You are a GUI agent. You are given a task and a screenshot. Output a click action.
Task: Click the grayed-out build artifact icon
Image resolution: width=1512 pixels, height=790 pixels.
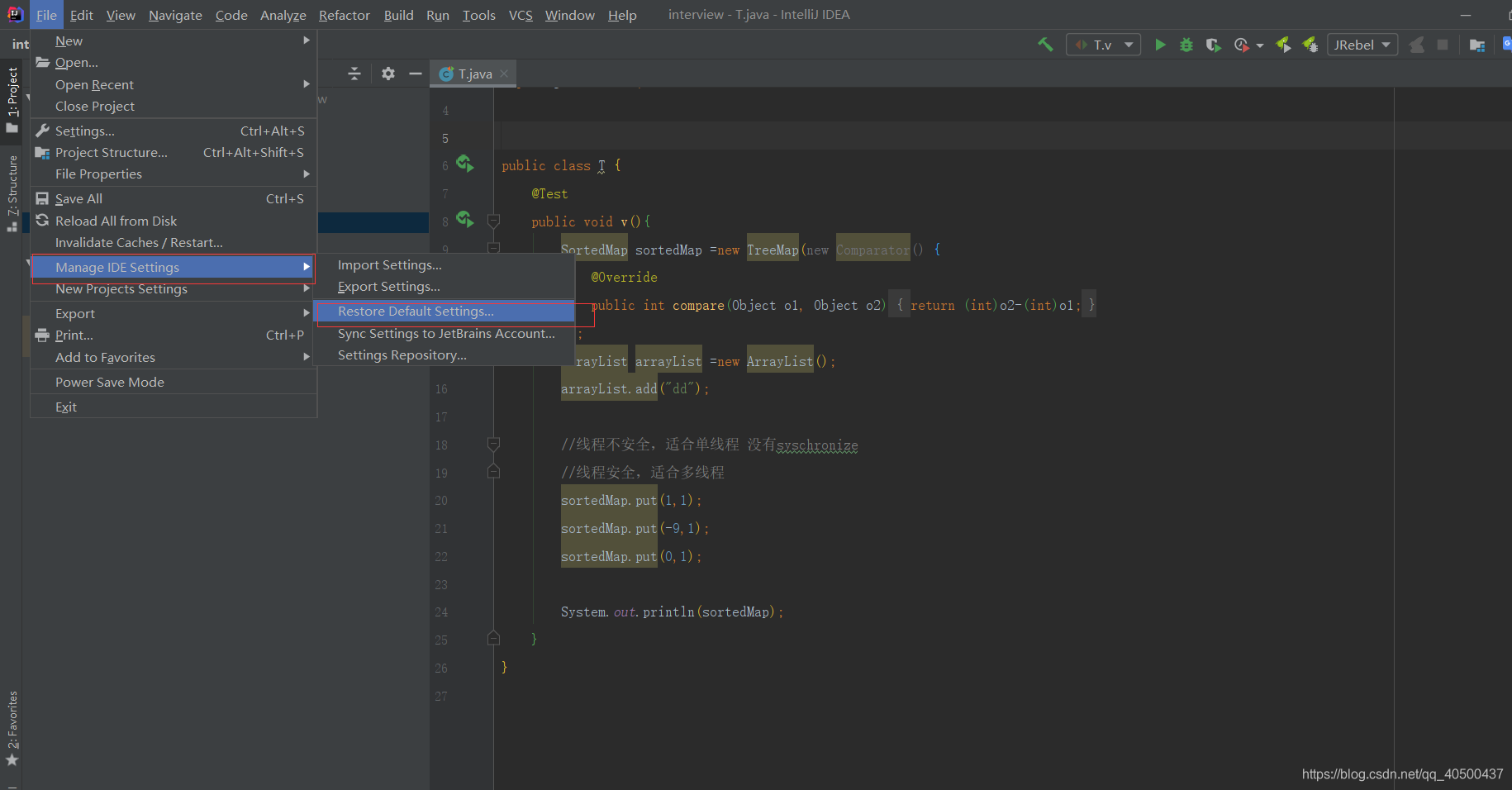1416,45
